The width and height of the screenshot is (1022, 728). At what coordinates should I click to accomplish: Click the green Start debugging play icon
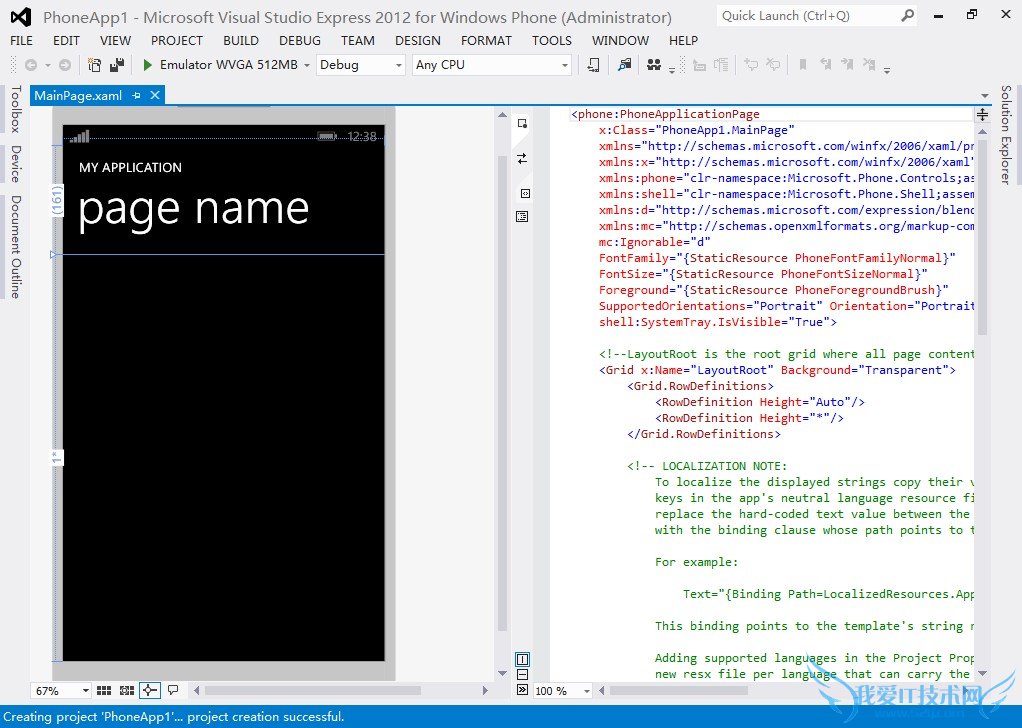tap(148, 65)
